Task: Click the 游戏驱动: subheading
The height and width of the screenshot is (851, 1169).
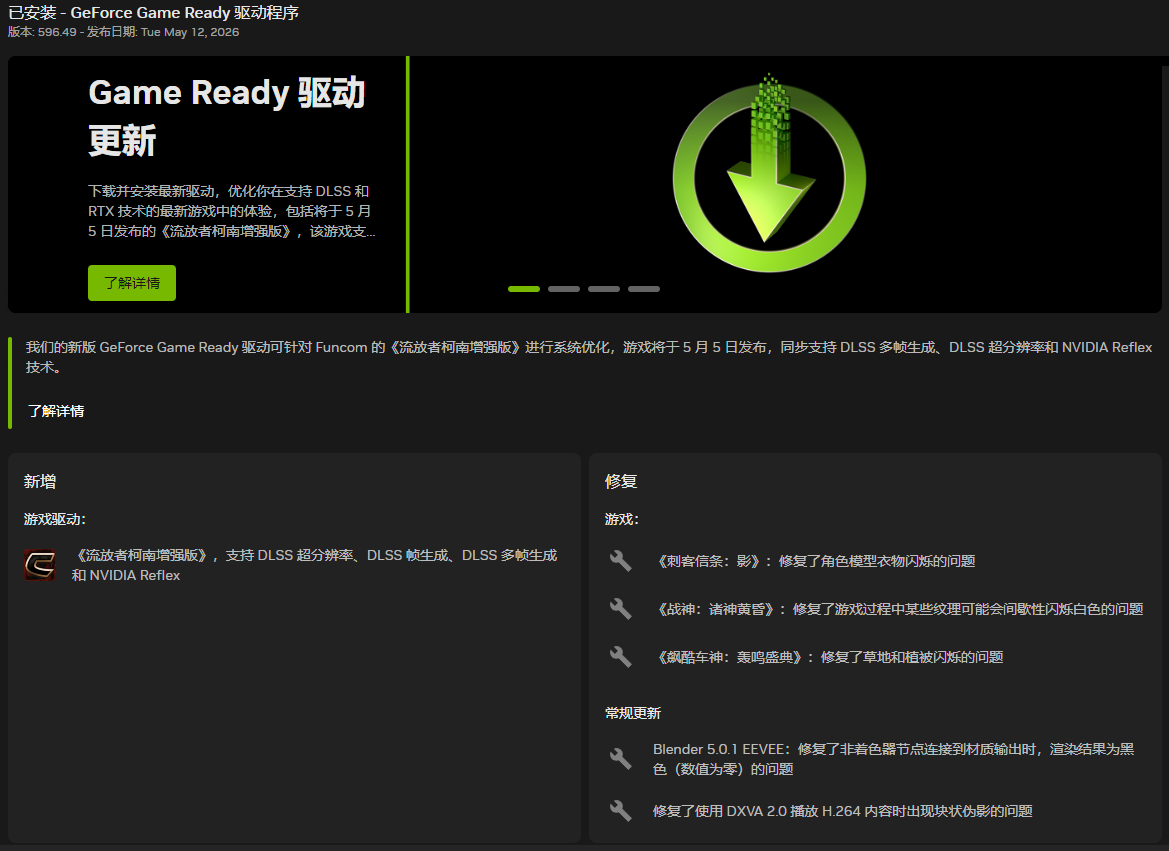Action: [x=54, y=519]
